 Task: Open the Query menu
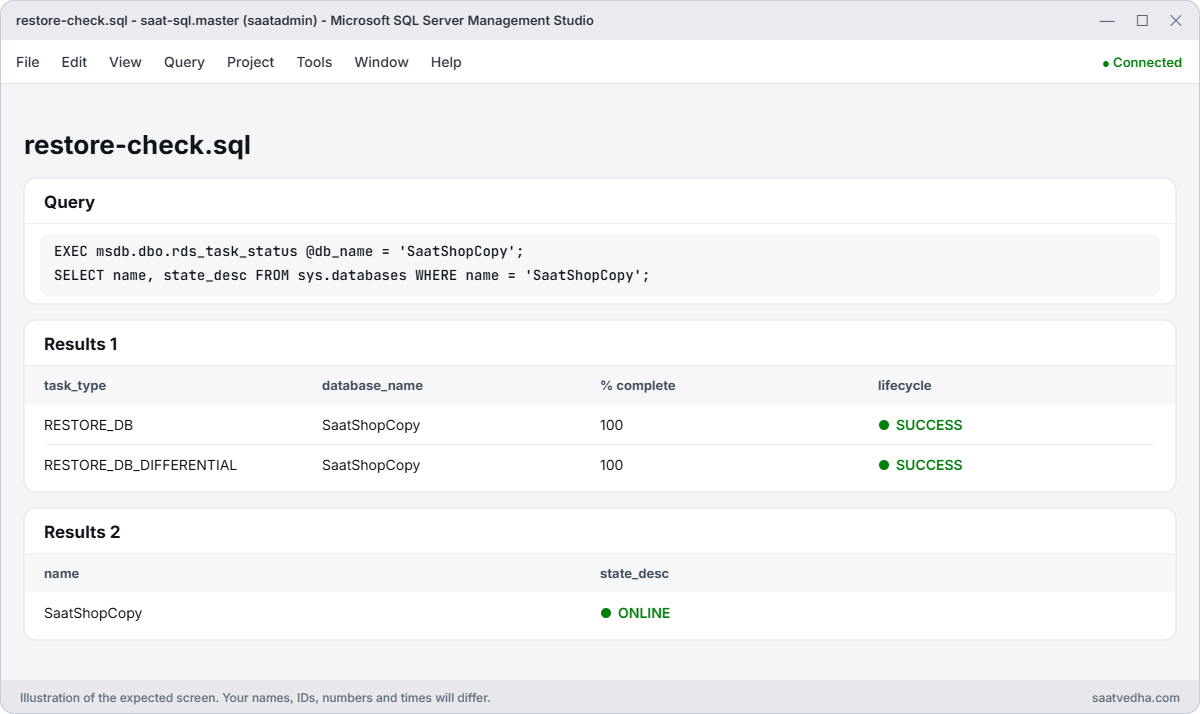point(184,62)
